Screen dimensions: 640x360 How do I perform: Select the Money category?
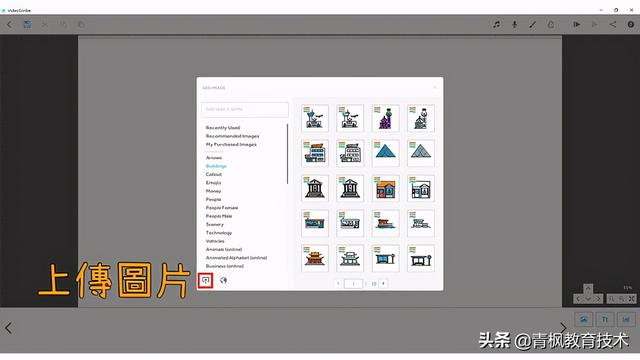pos(213,191)
